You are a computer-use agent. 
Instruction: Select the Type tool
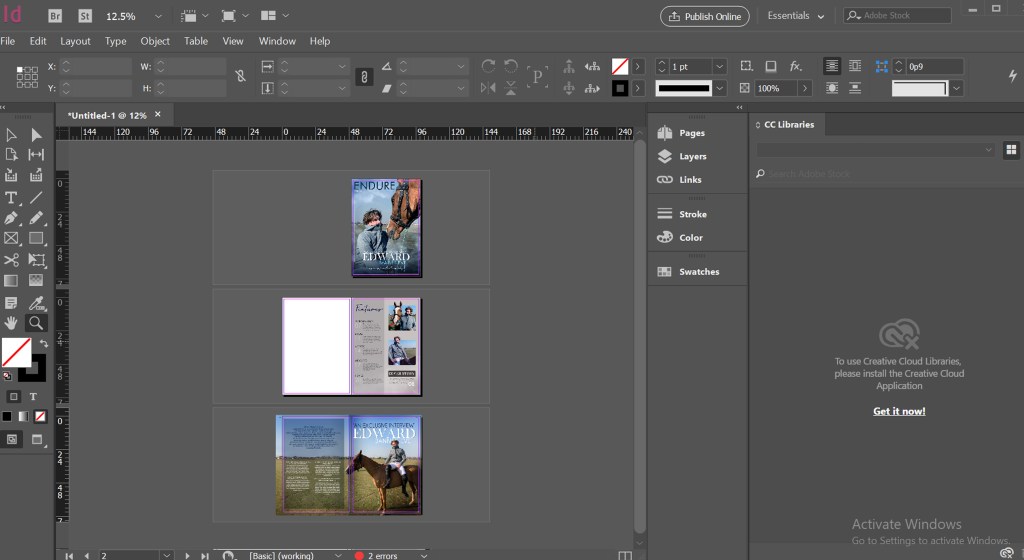[11, 197]
